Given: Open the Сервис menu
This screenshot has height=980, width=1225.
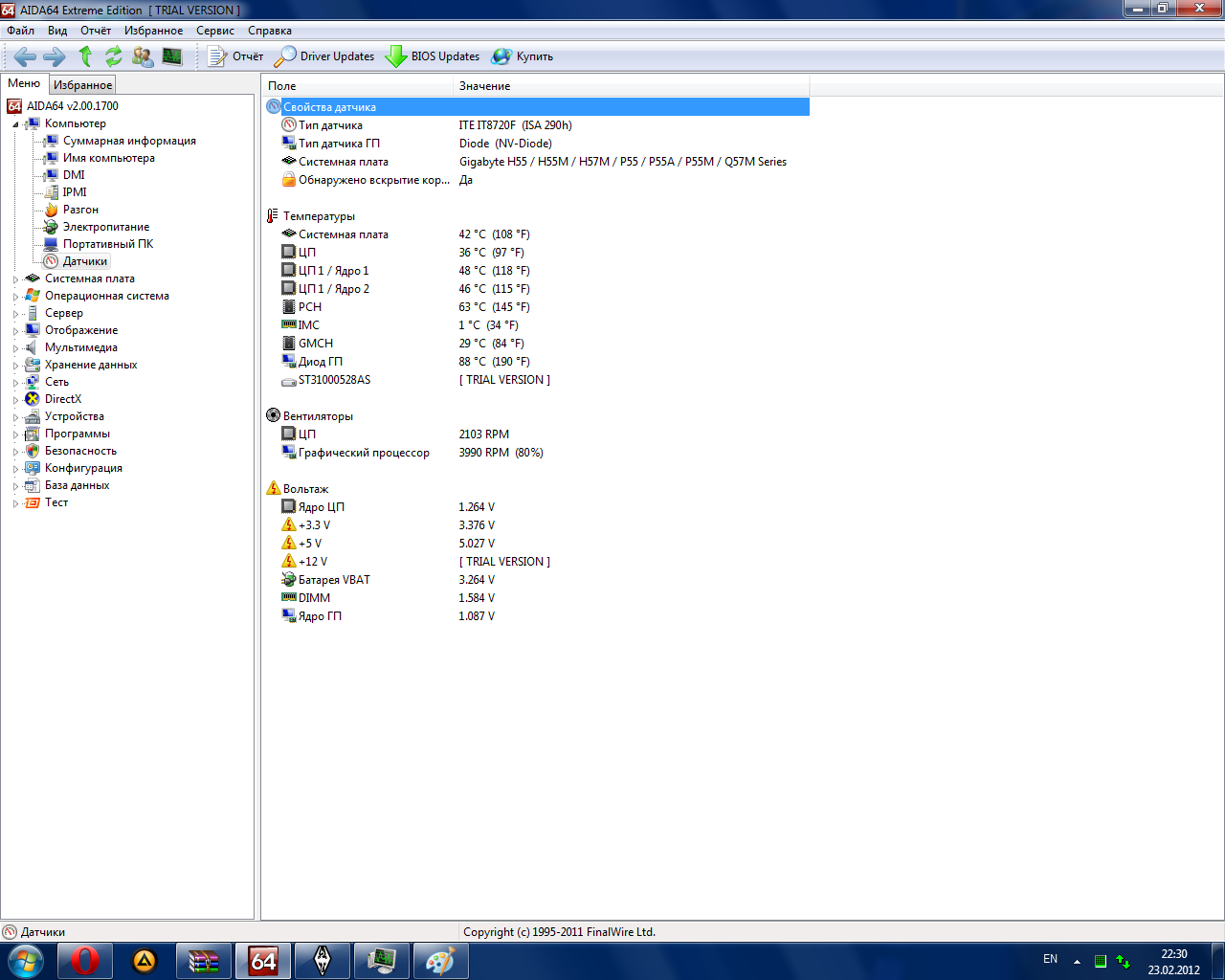Looking at the screenshot, I should [x=215, y=31].
